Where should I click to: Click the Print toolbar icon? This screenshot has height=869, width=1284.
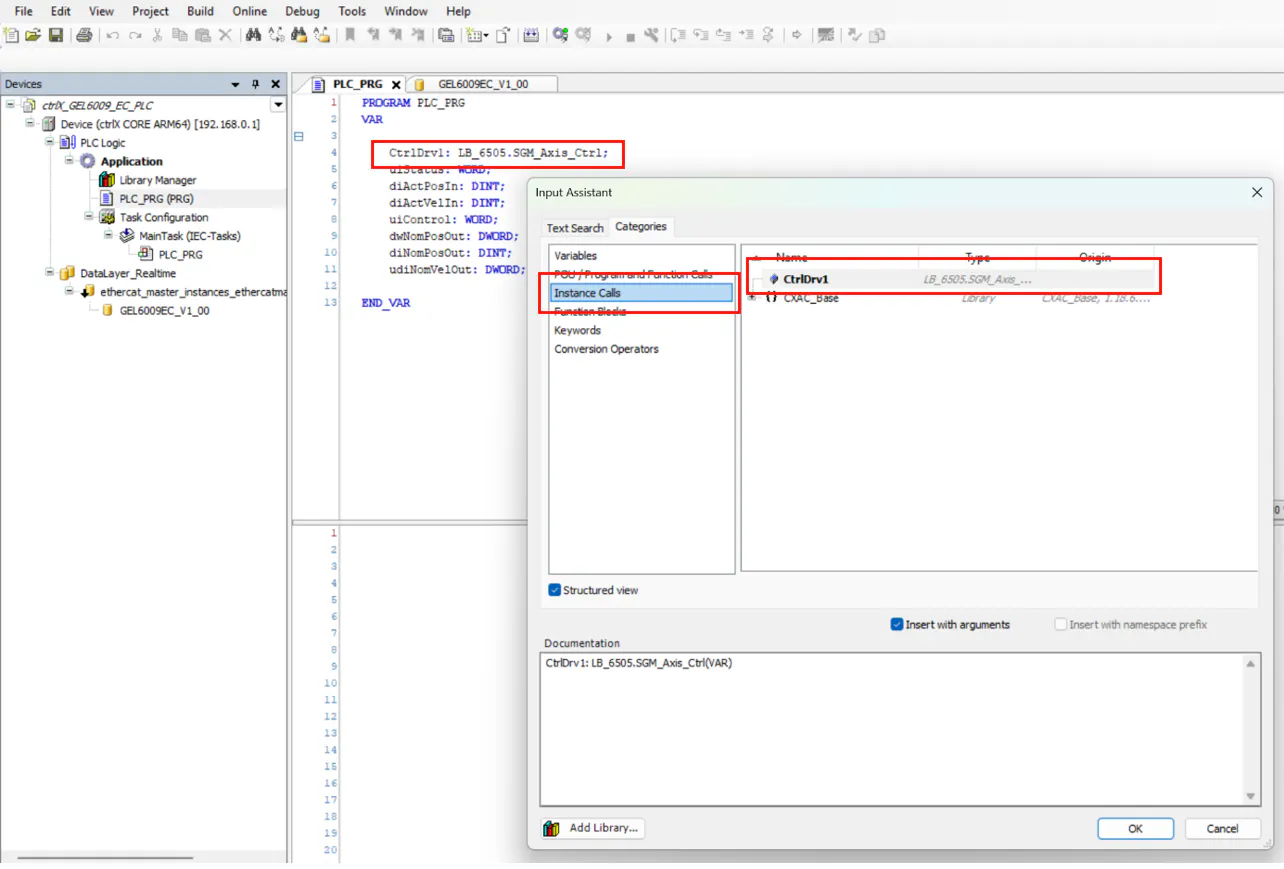(84, 35)
